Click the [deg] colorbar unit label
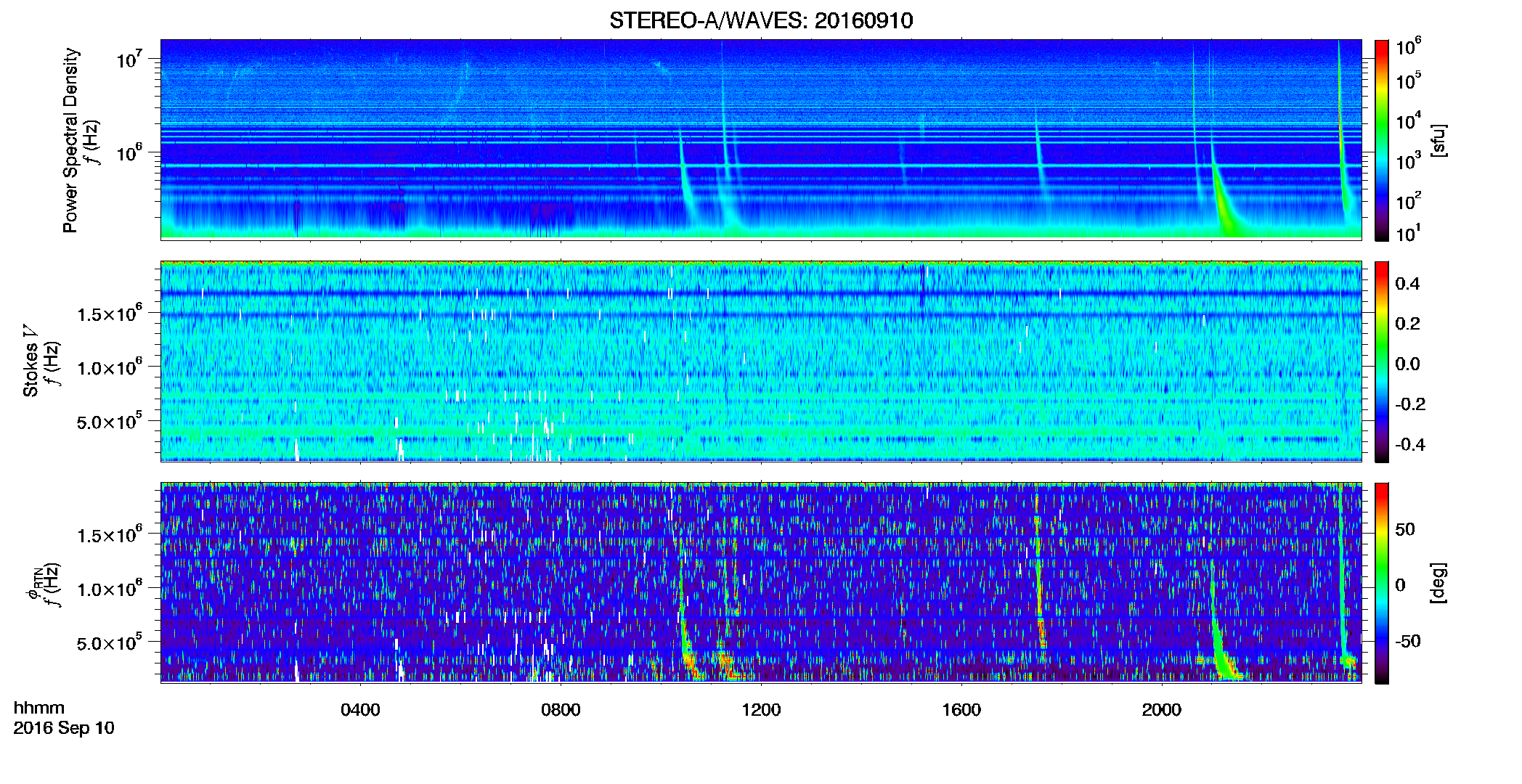This screenshot has width=1522, height=784. (1438, 583)
